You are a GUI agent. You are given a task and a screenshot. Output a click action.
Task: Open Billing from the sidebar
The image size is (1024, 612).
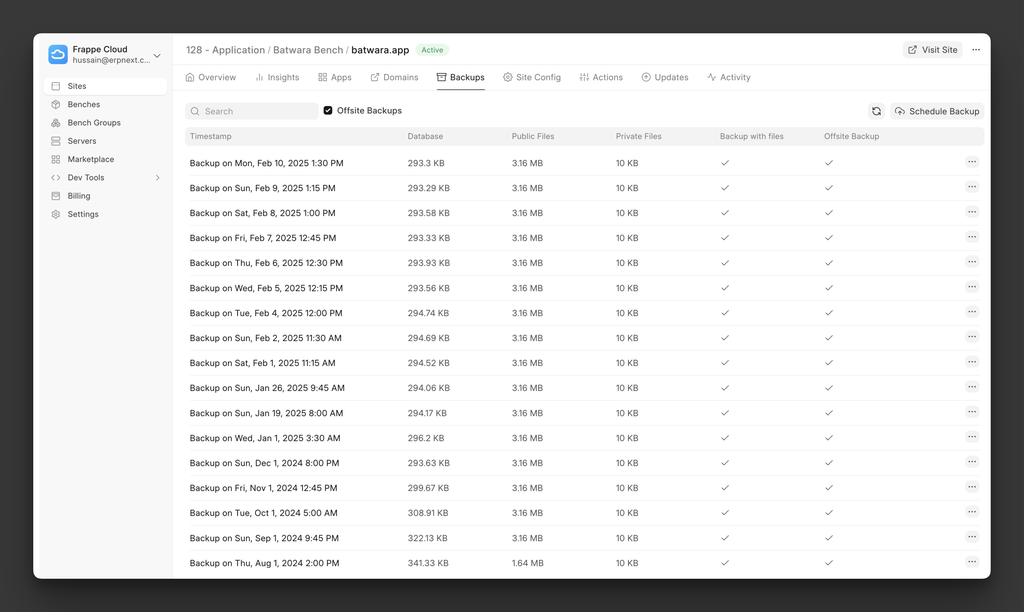(x=78, y=196)
